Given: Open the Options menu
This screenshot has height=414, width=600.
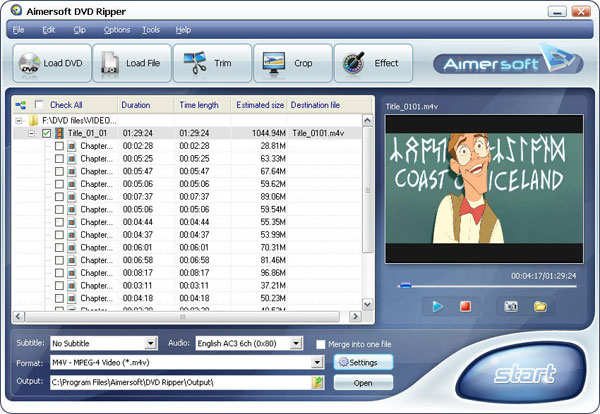Looking at the screenshot, I should tap(116, 30).
